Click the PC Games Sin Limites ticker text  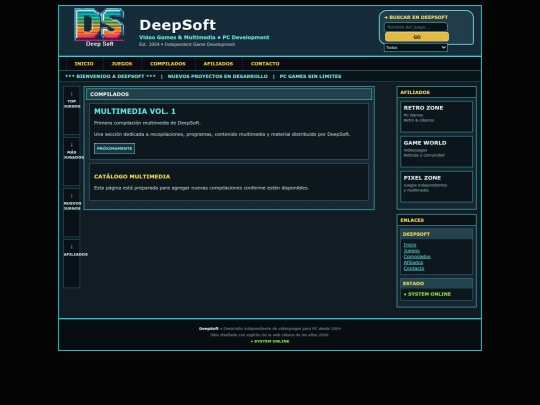[x=310, y=76]
